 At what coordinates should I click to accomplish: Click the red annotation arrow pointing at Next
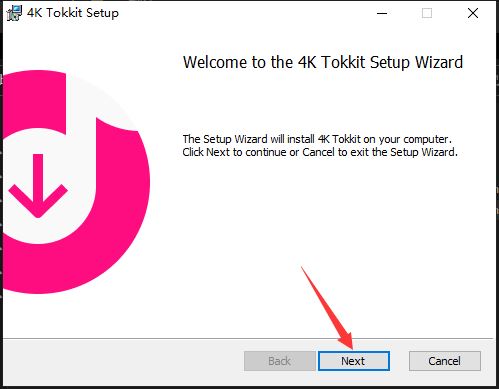[x=327, y=307]
